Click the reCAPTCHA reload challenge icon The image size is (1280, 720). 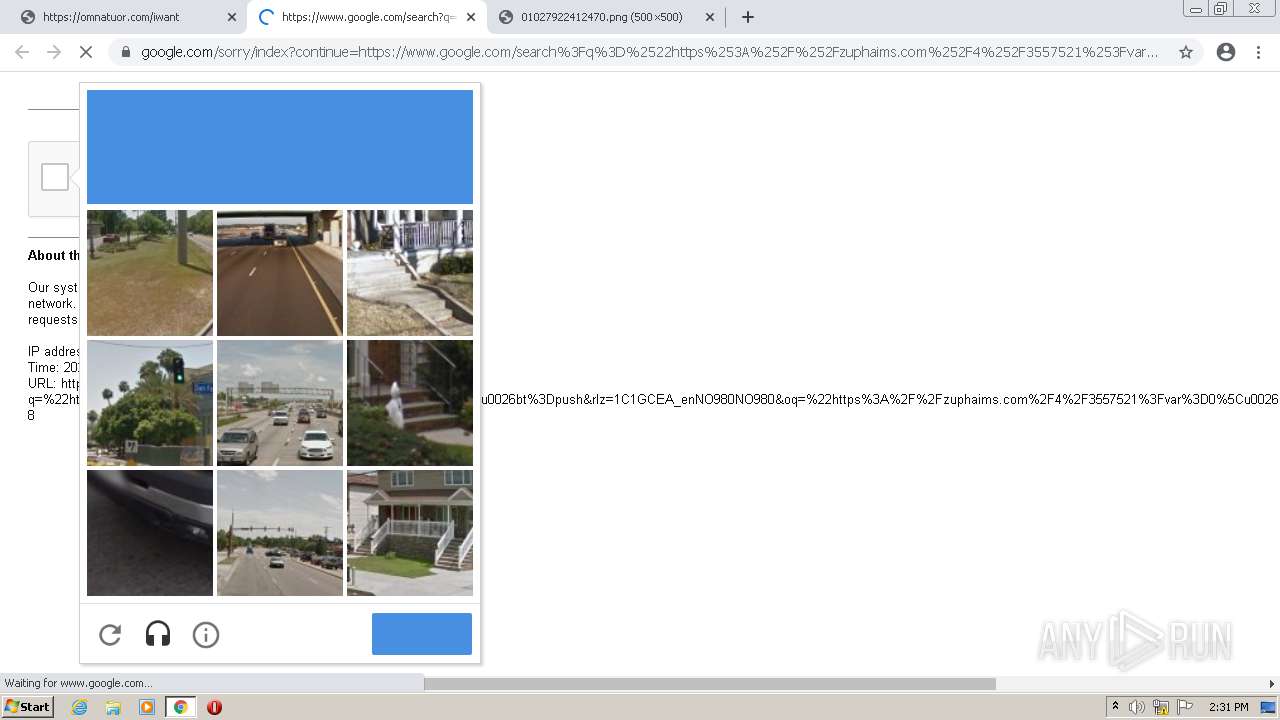click(110, 635)
